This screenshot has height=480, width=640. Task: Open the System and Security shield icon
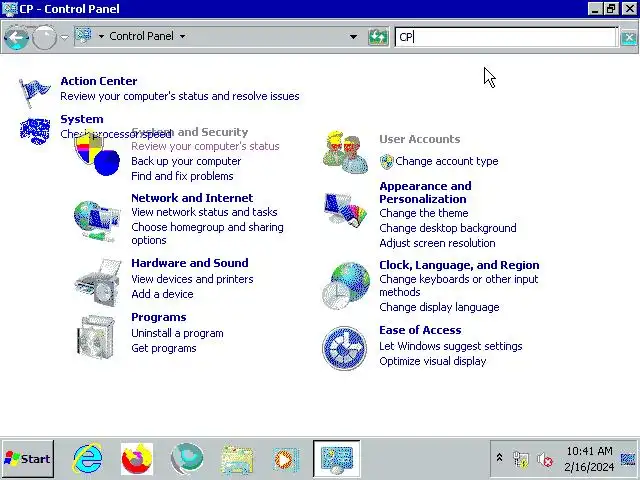click(97, 153)
